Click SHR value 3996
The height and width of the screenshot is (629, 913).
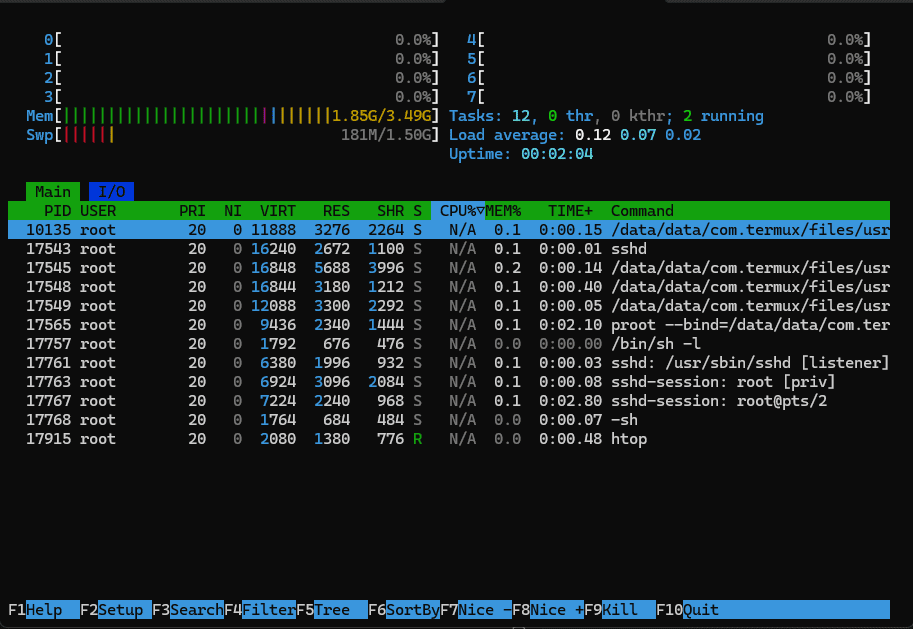386,268
